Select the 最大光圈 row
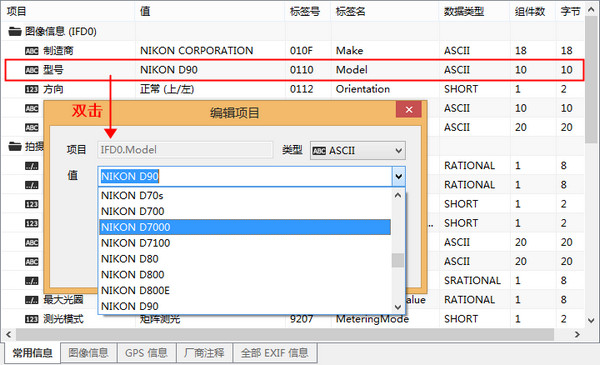 (293, 300)
